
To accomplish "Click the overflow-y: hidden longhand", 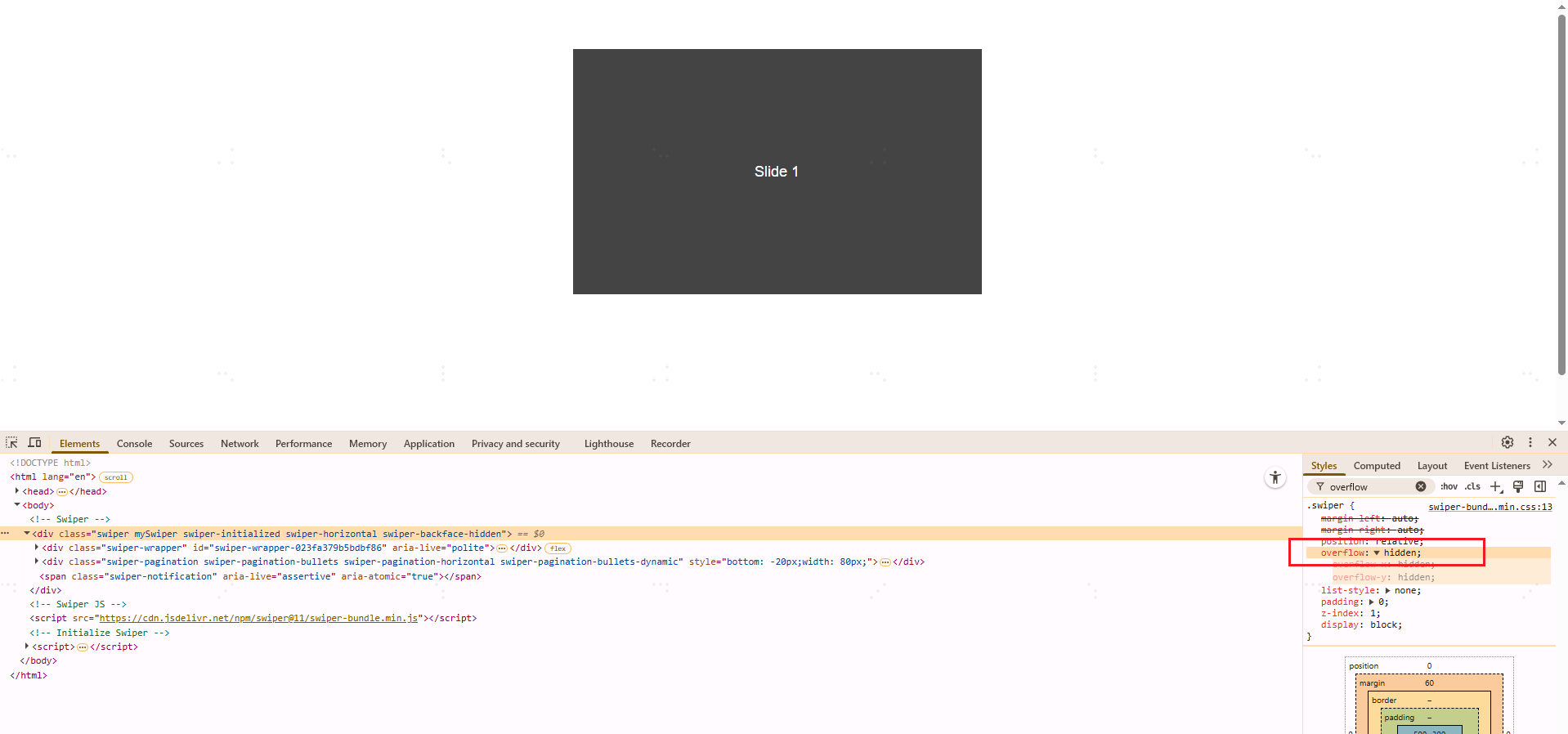I will (x=1383, y=577).
